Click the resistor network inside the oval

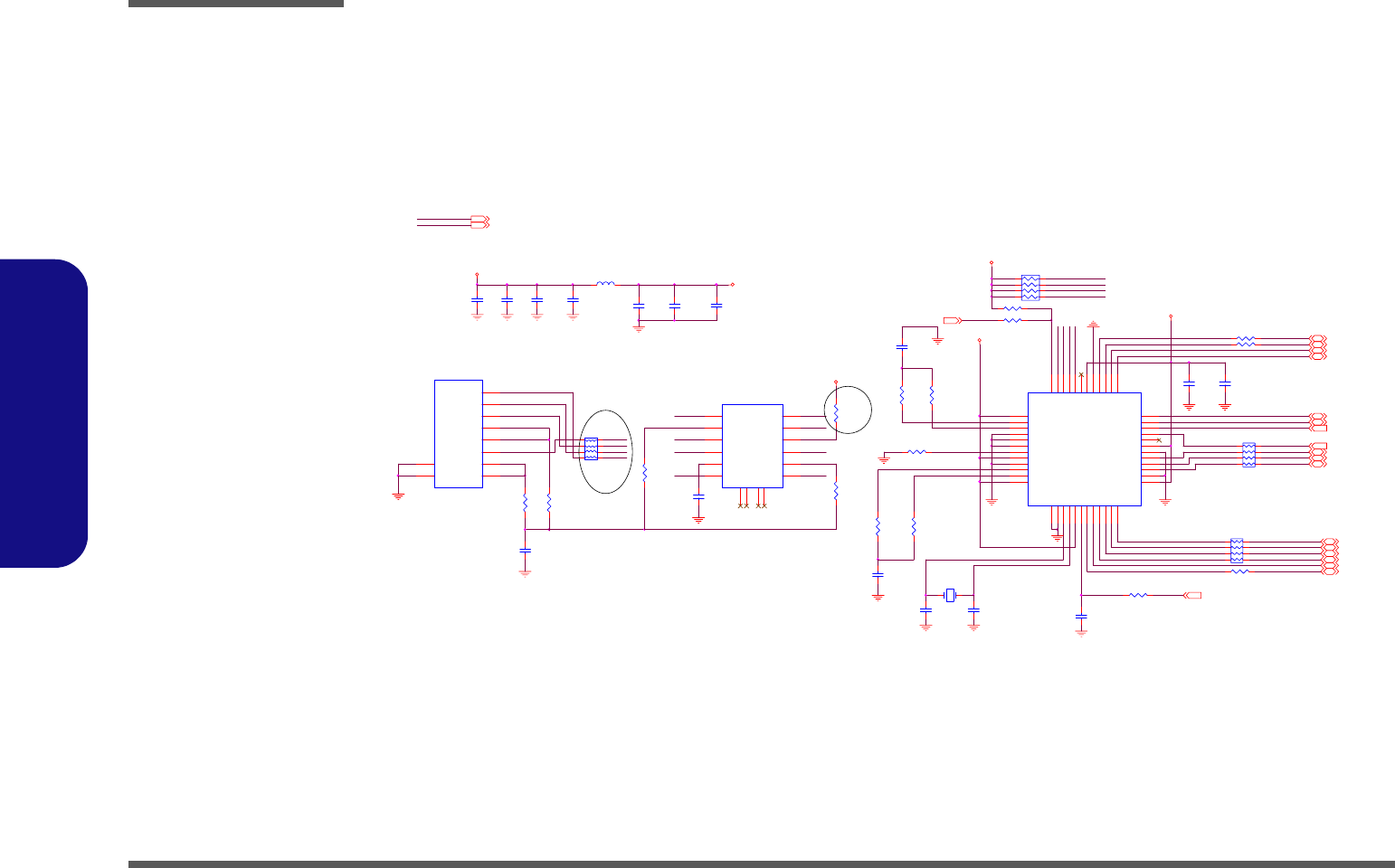point(591,448)
